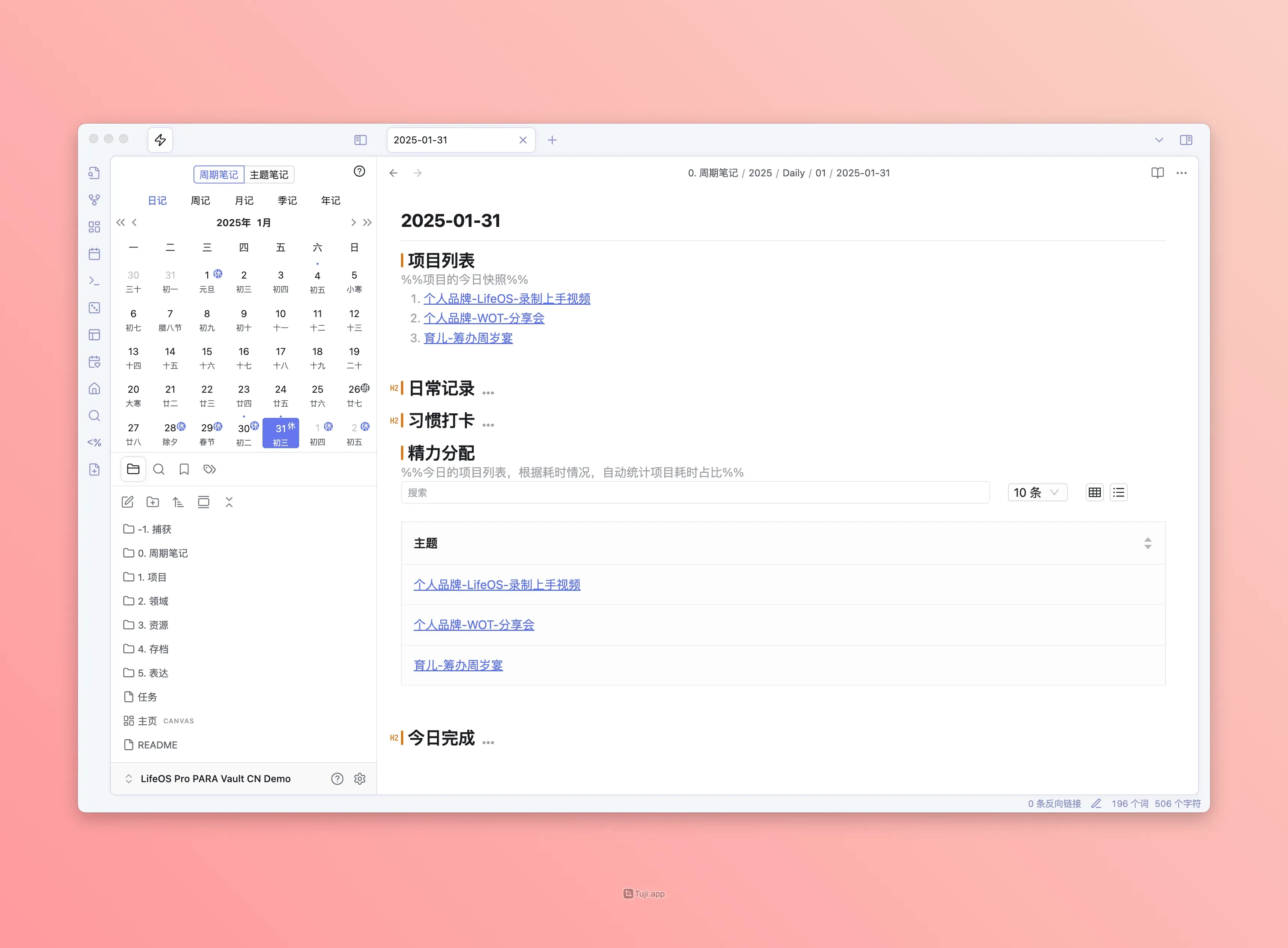Open the tags panel icon
The image size is (1288, 948).
tap(209, 470)
